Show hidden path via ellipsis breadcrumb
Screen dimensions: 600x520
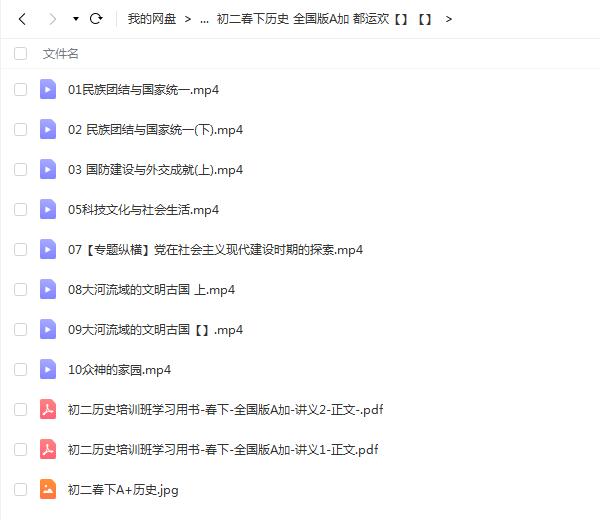pos(204,20)
